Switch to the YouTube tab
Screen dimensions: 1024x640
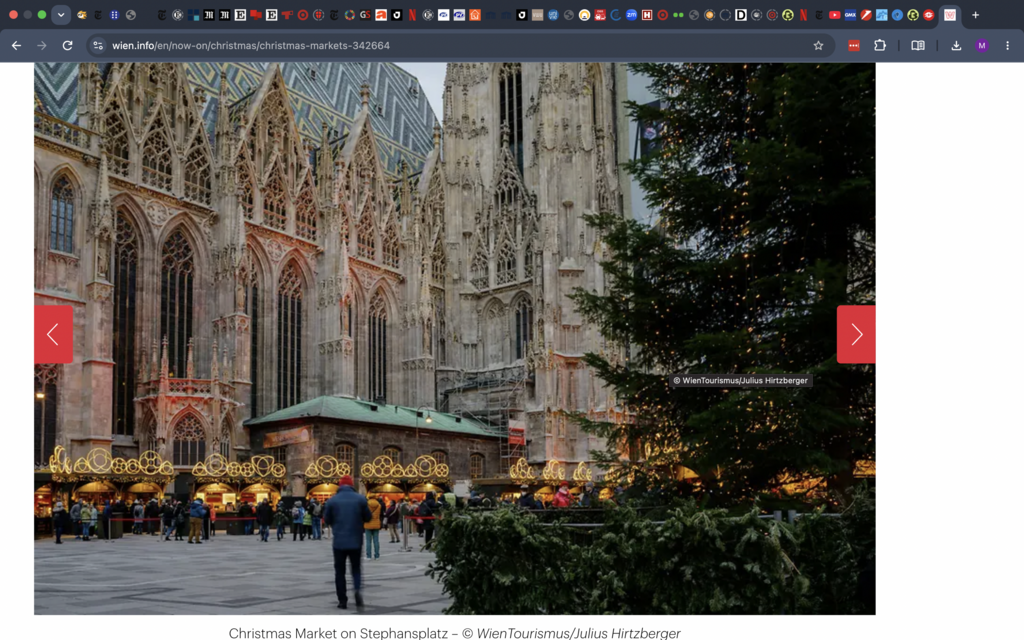[835, 15]
